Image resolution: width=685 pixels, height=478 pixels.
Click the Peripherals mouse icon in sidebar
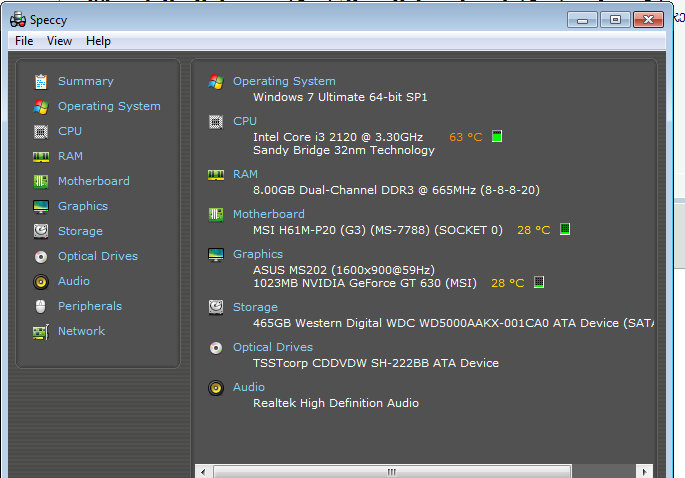[x=41, y=306]
